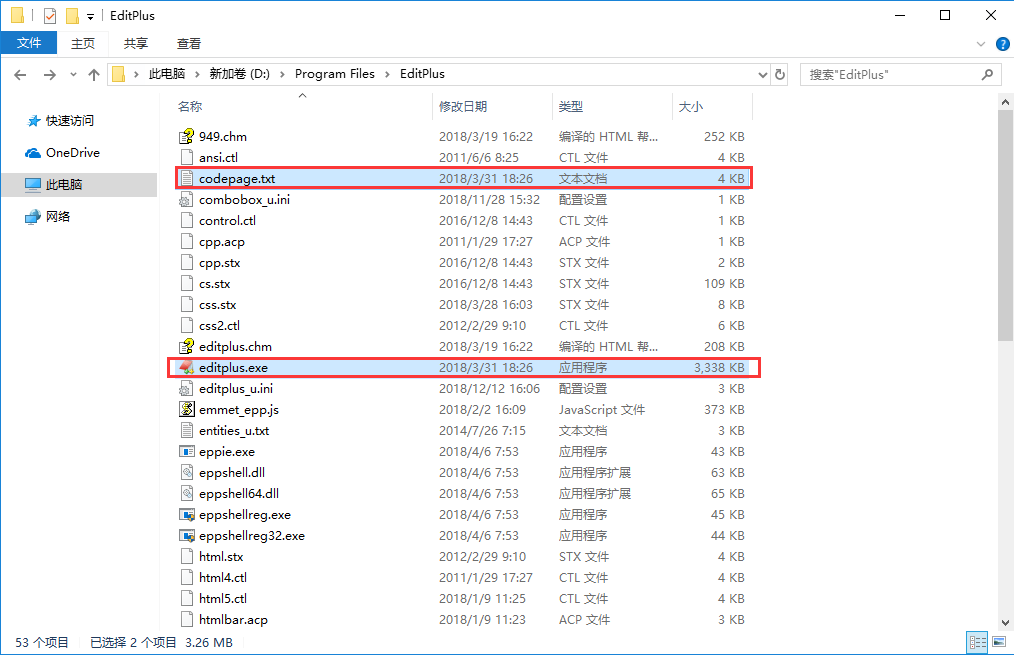Click the eppshell64.dll file icon
This screenshot has width=1014, height=655.
coord(186,493)
